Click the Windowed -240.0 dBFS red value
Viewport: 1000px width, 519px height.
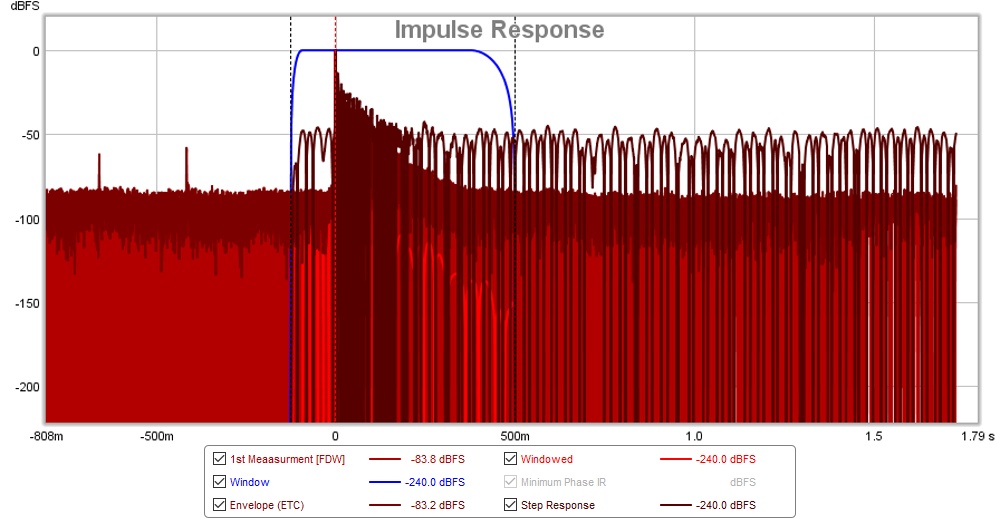[x=726, y=459]
